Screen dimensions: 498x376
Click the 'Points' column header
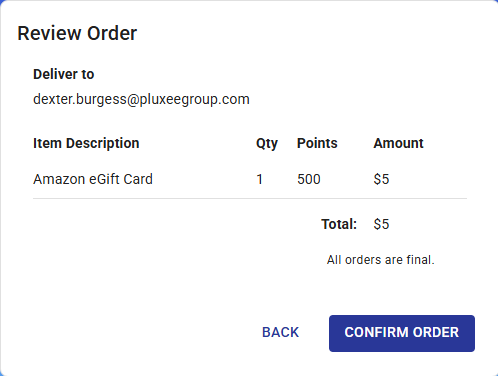click(x=317, y=143)
